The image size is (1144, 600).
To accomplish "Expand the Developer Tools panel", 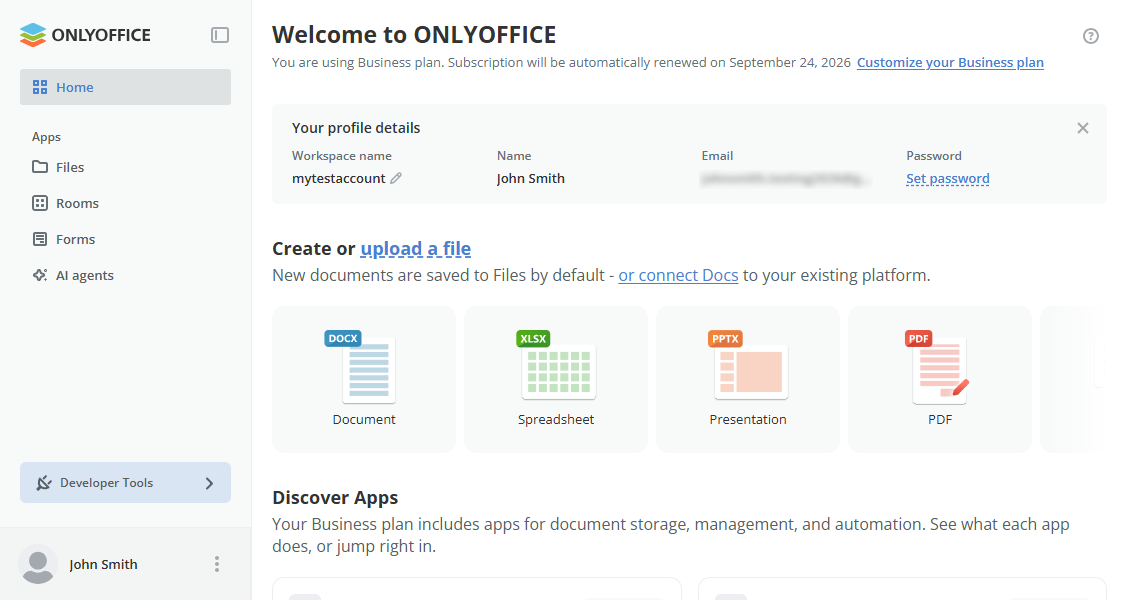I will tap(125, 482).
